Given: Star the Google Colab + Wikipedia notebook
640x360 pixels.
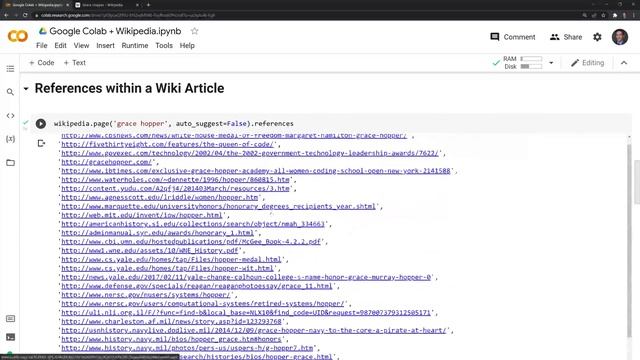Looking at the screenshot, I should pos(195,31).
